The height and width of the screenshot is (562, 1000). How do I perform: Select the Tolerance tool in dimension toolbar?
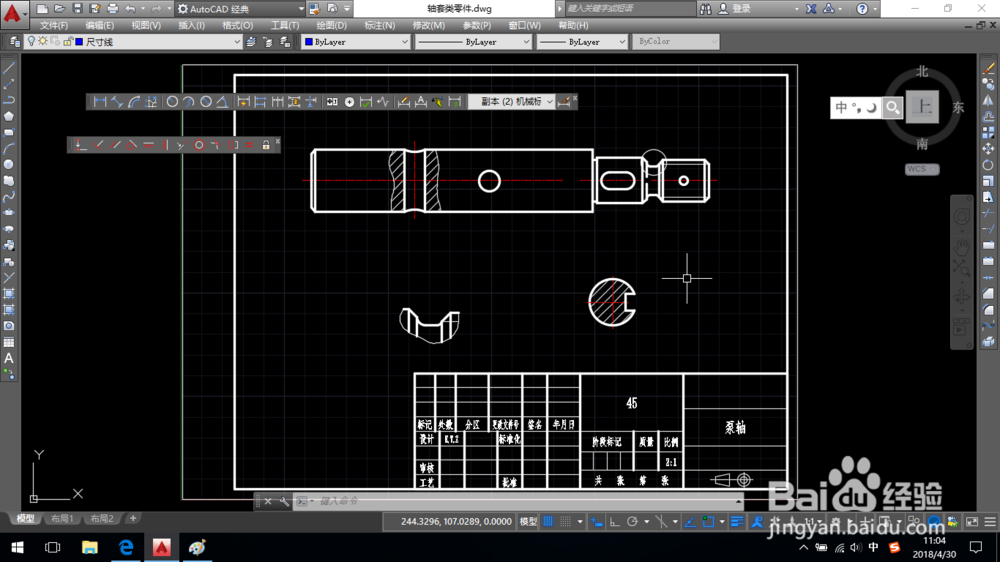point(332,101)
